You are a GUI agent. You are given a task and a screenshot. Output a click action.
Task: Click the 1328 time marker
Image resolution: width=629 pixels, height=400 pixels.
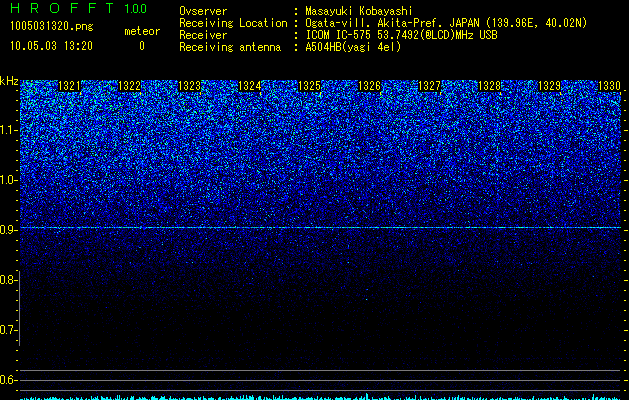coord(489,86)
